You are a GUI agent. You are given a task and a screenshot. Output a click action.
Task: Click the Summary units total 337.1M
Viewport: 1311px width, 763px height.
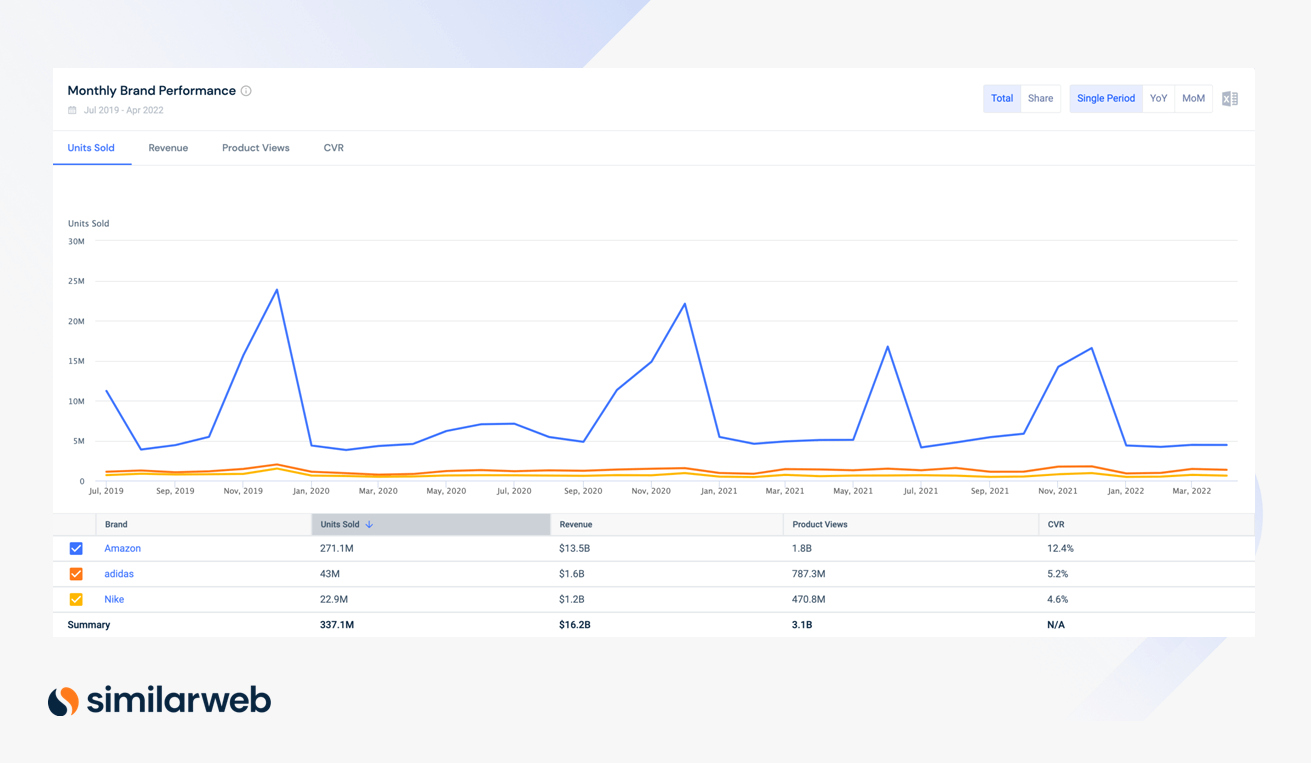tap(337, 625)
